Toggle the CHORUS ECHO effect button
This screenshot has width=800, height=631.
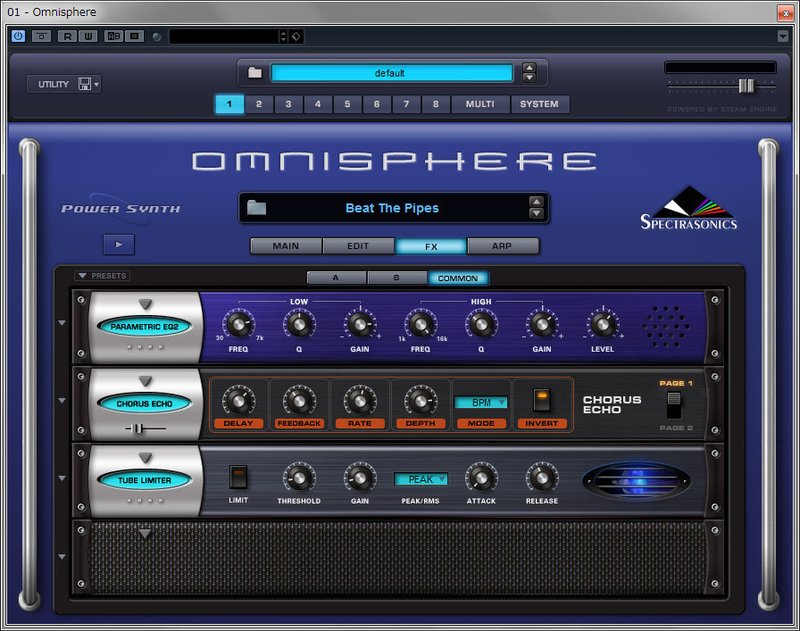click(x=144, y=403)
